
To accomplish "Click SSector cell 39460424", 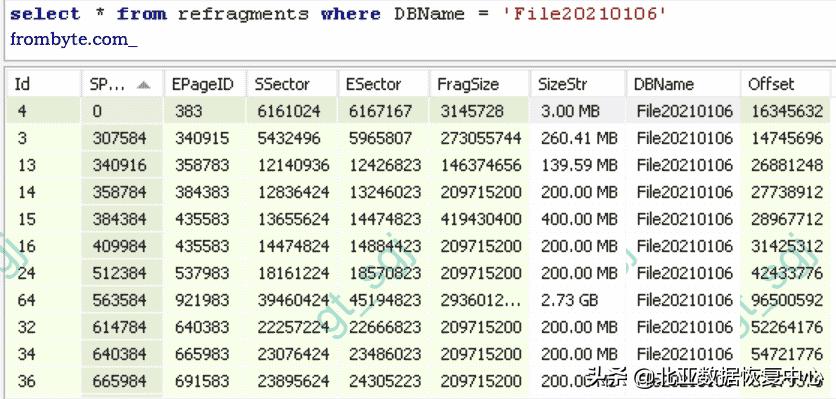I will pos(293,300).
